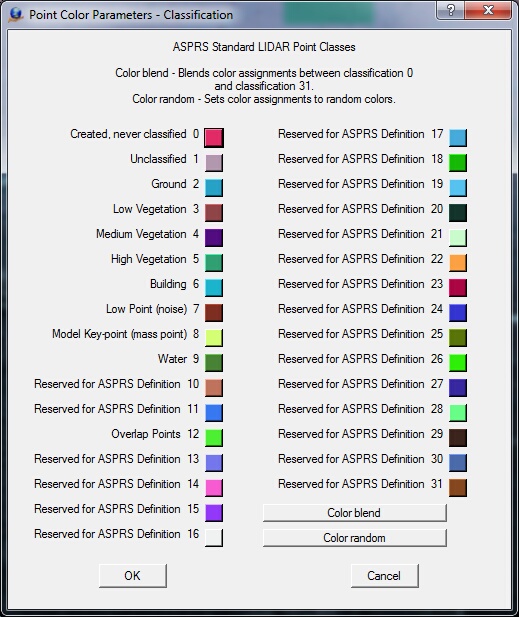Select Medium Vegetation class 4 color swatch
Screen dimensions: 519x617
[214, 238]
